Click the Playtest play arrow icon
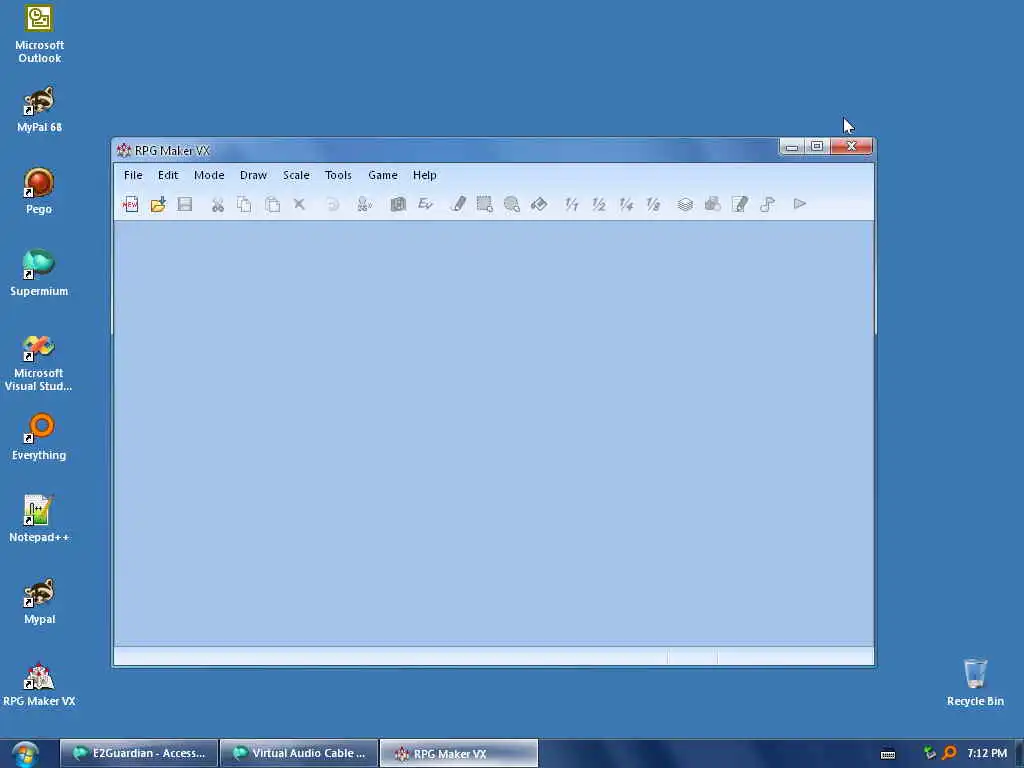The width and height of the screenshot is (1024, 768). click(800, 204)
